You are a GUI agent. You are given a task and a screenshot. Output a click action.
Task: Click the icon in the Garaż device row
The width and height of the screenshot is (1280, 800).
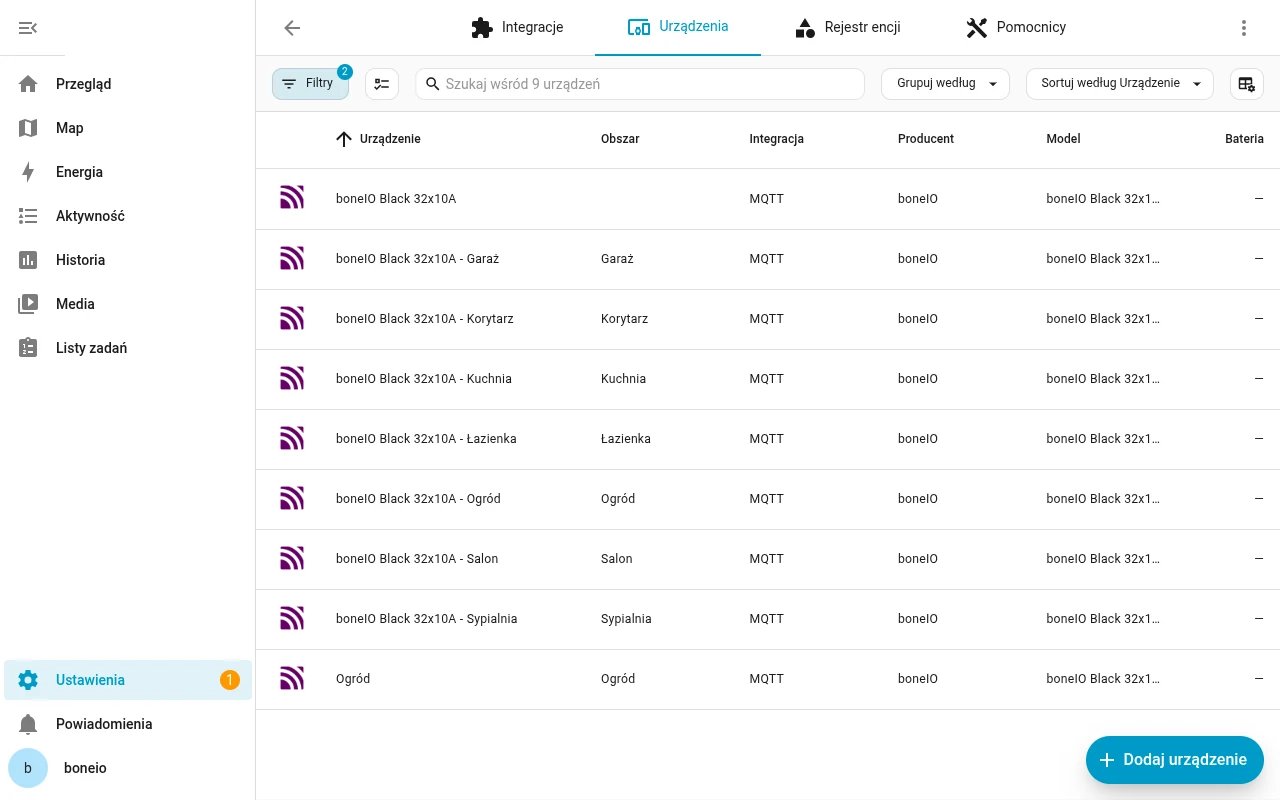[x=292, y=258]
